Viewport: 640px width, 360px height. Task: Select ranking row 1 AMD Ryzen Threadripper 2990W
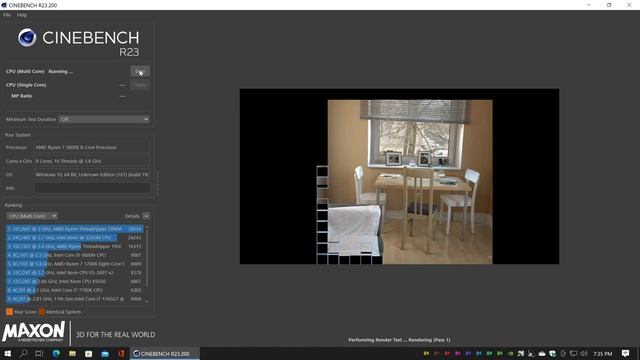click(x=74, y=229)
